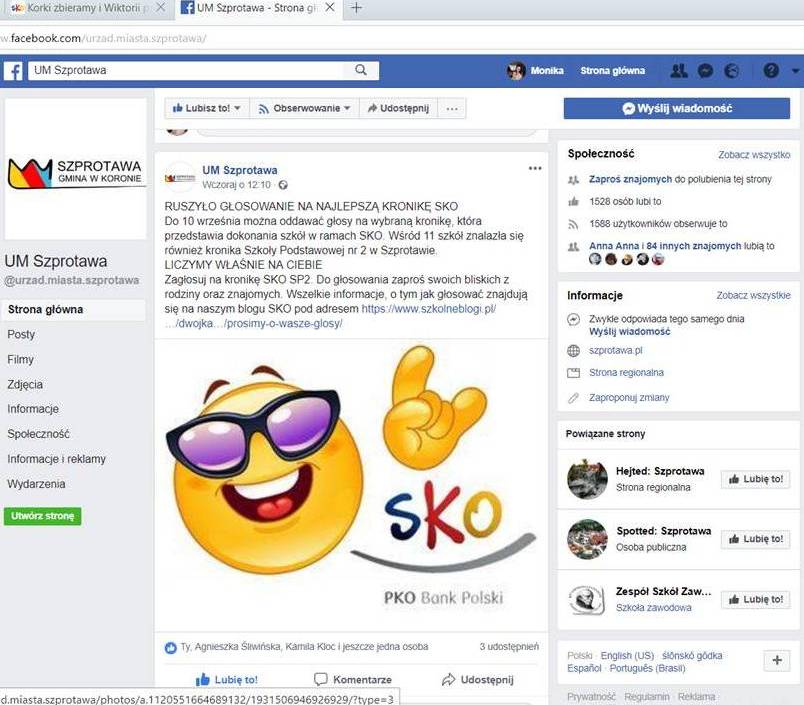Click Lubię to! under the post
Viewport: 804px width, 705px height.
click(x=227, y=680)
